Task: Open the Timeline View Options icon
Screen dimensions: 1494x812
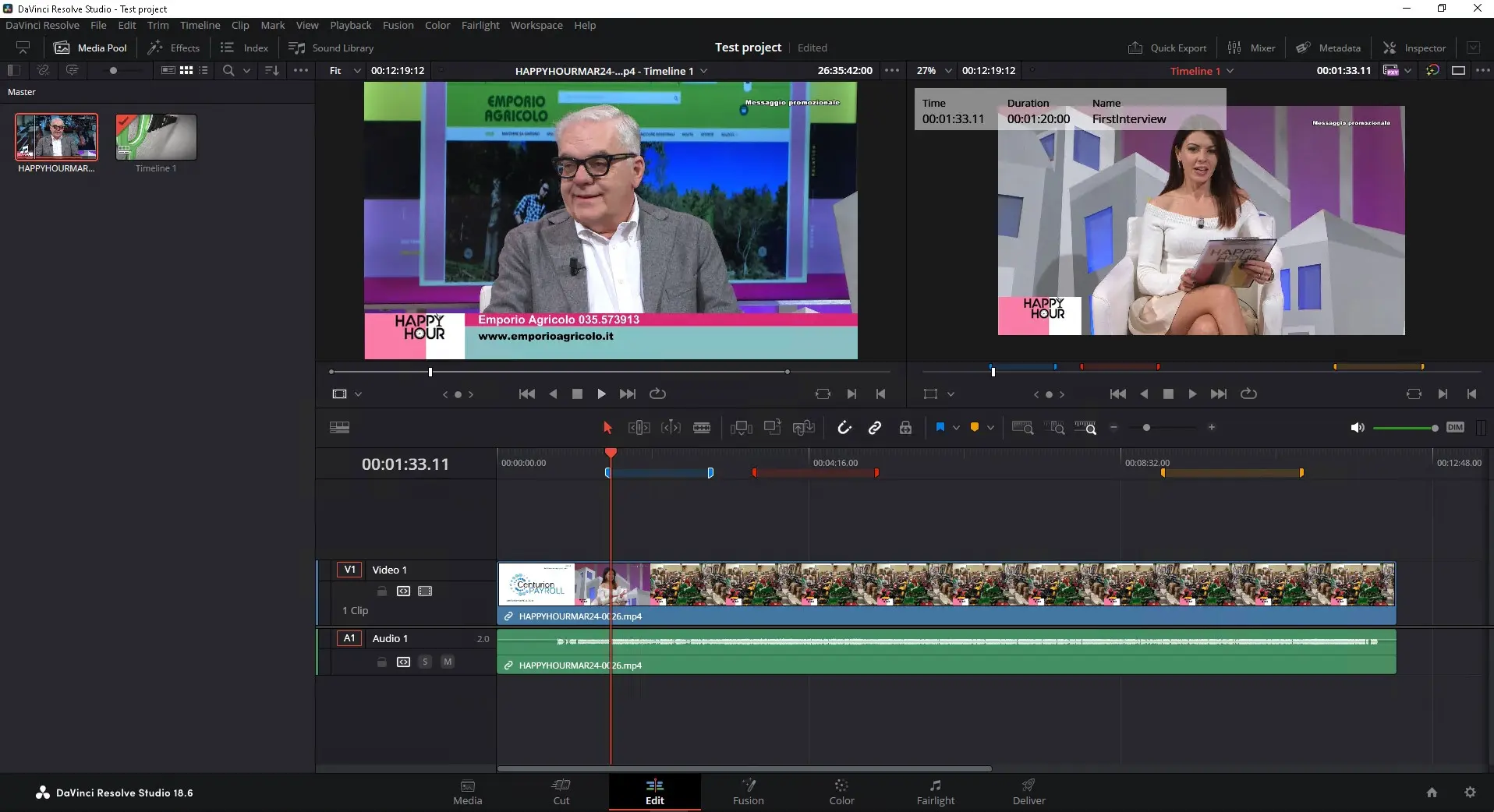Action: (339, 427)
